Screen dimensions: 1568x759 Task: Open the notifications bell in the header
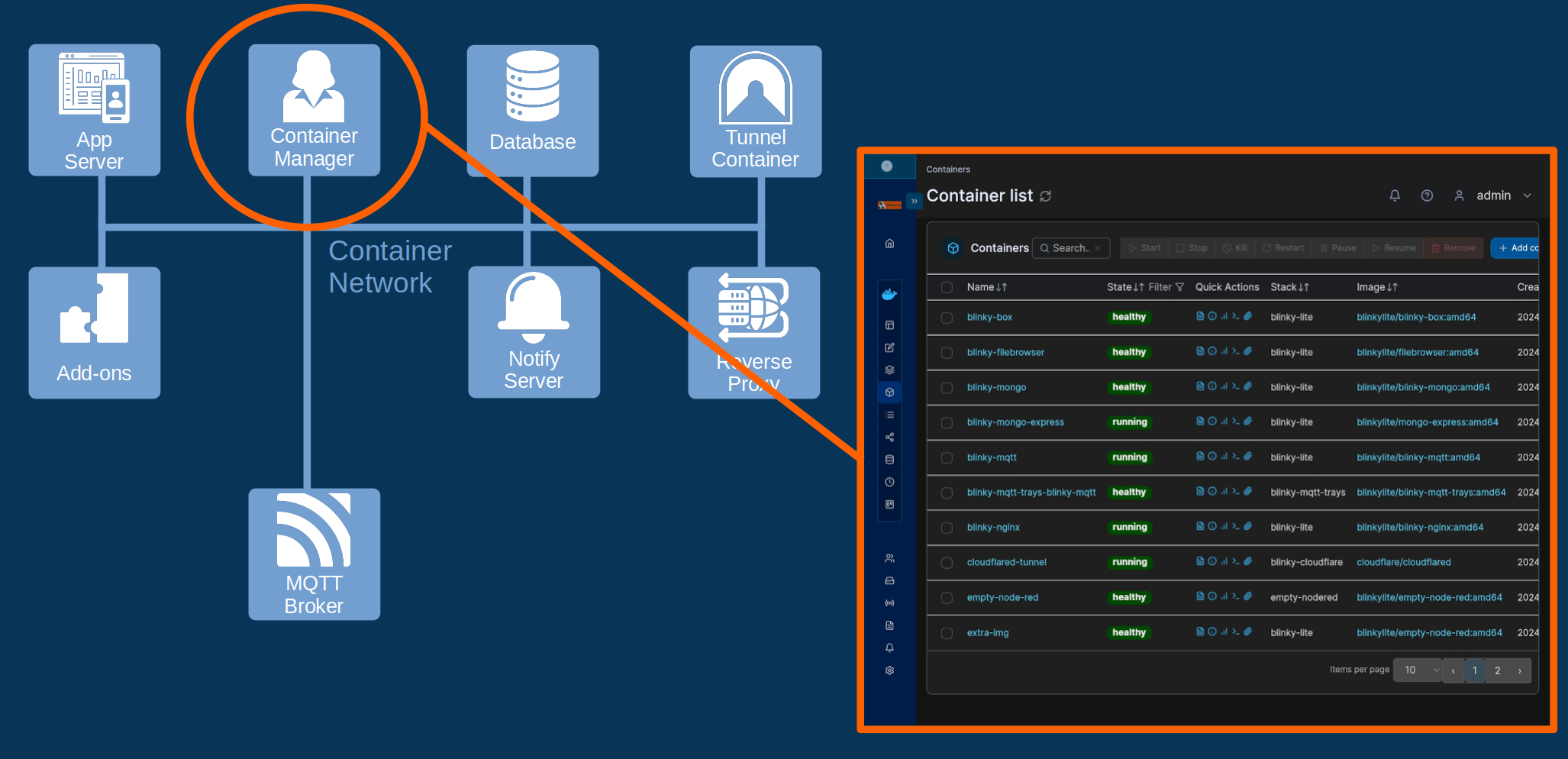(x=1394, y=195)
